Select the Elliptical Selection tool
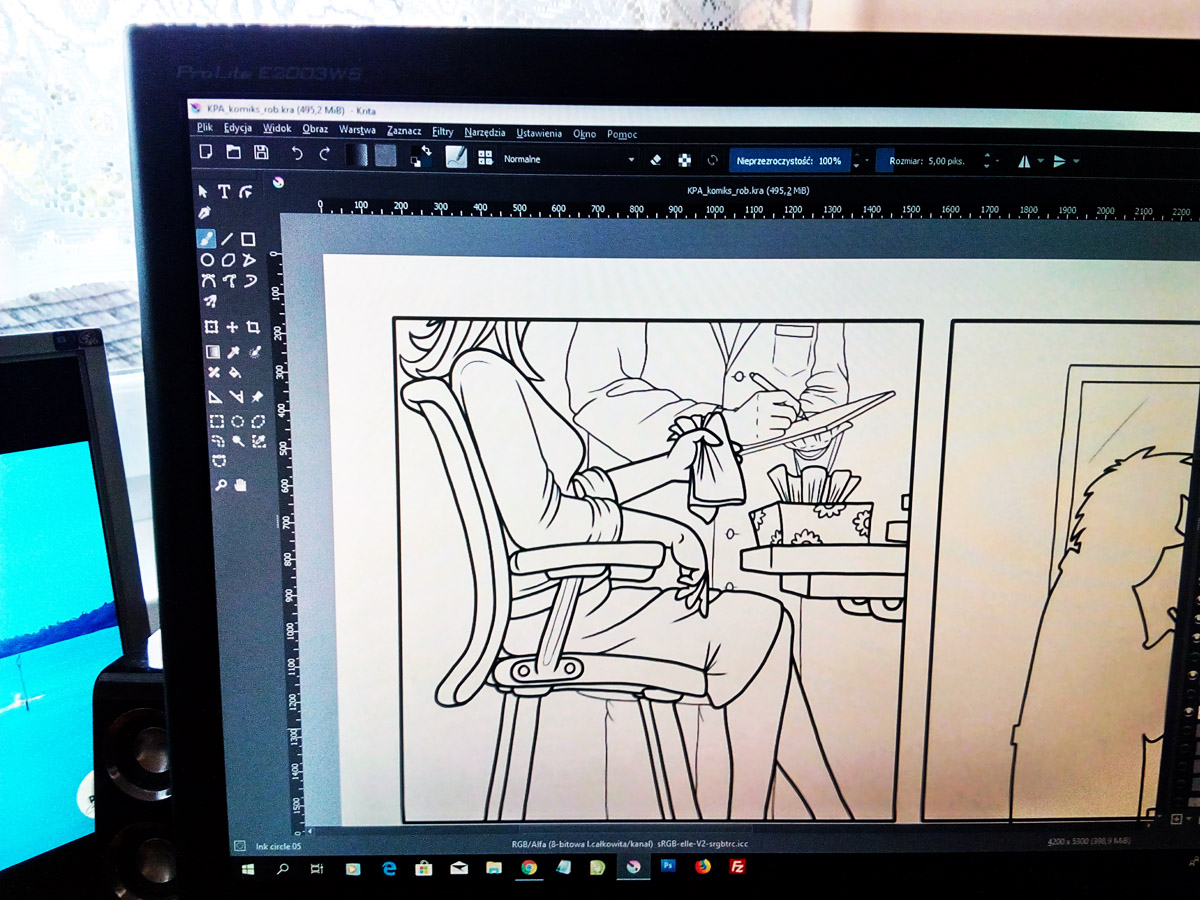The width and height of the screenshot is (1200, 900). [x=237, y=421]
